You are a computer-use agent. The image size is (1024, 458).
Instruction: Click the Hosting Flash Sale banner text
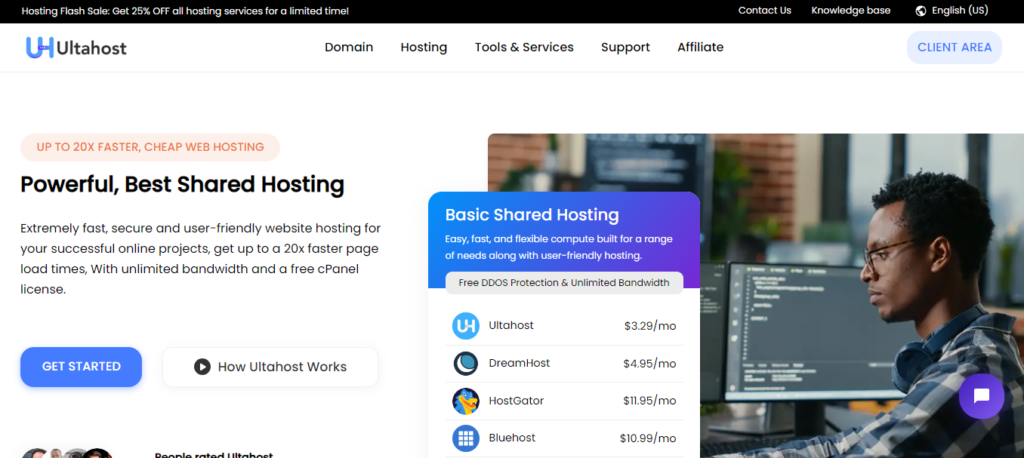click(185, 11)
